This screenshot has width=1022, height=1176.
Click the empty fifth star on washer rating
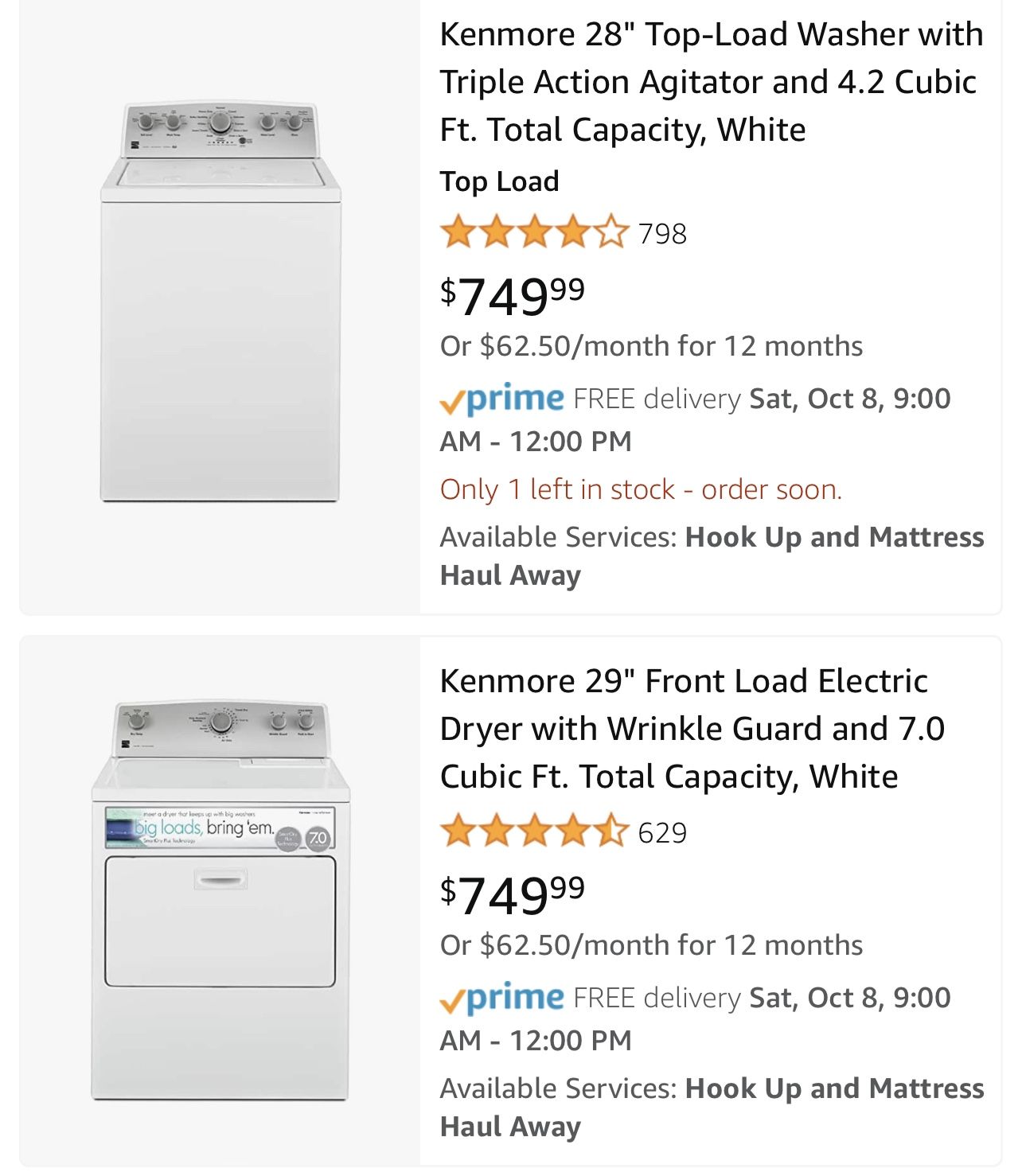coord(608,232)
